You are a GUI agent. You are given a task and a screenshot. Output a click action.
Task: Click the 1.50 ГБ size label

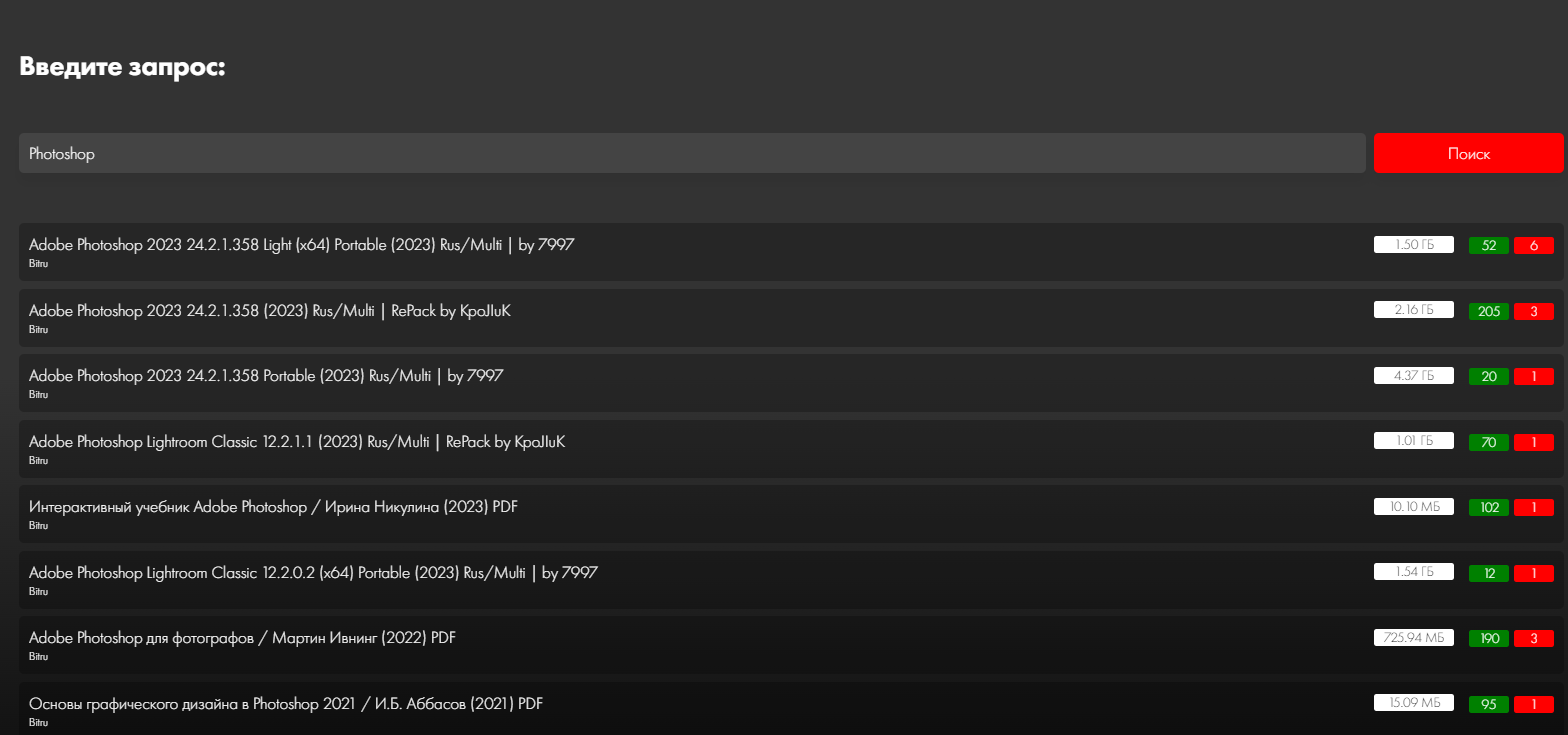click(x=1414, y=245)
